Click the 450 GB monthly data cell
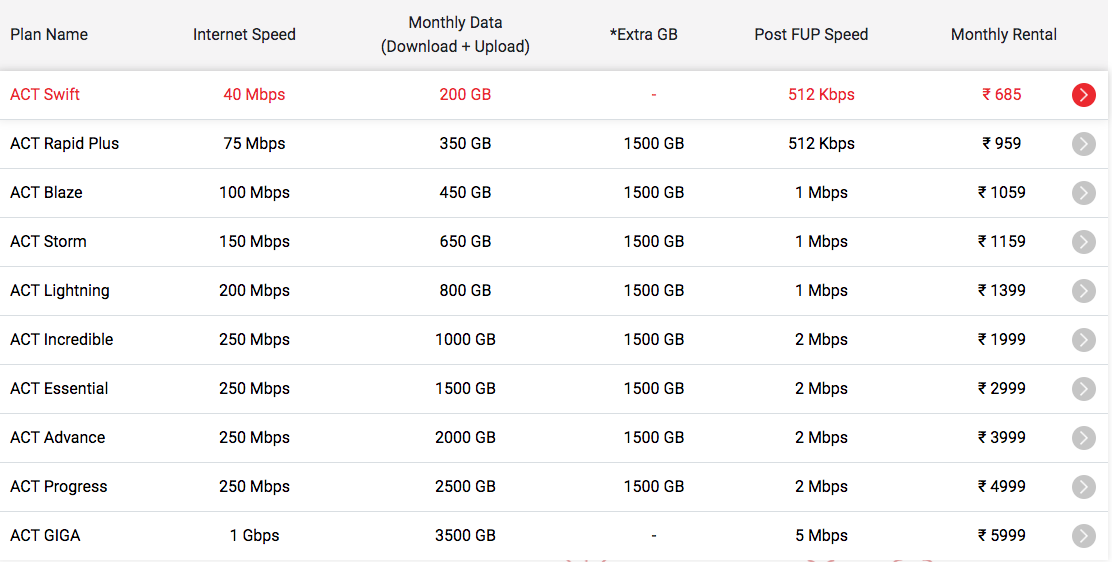 [x=465, y=192]
